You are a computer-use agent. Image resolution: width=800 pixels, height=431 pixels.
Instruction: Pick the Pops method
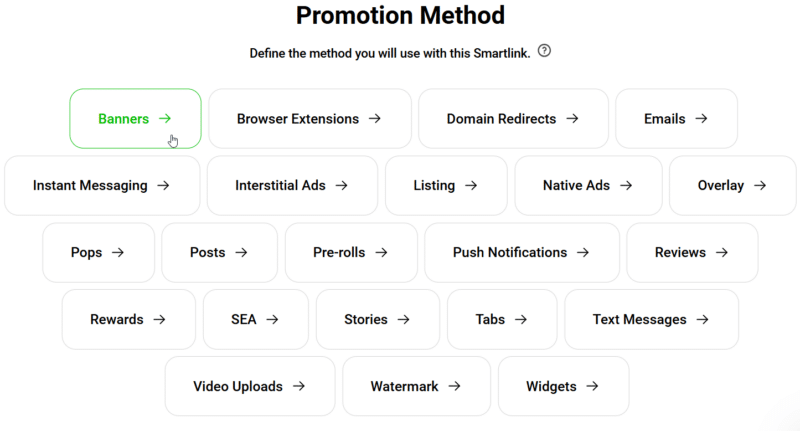point(98,252)
